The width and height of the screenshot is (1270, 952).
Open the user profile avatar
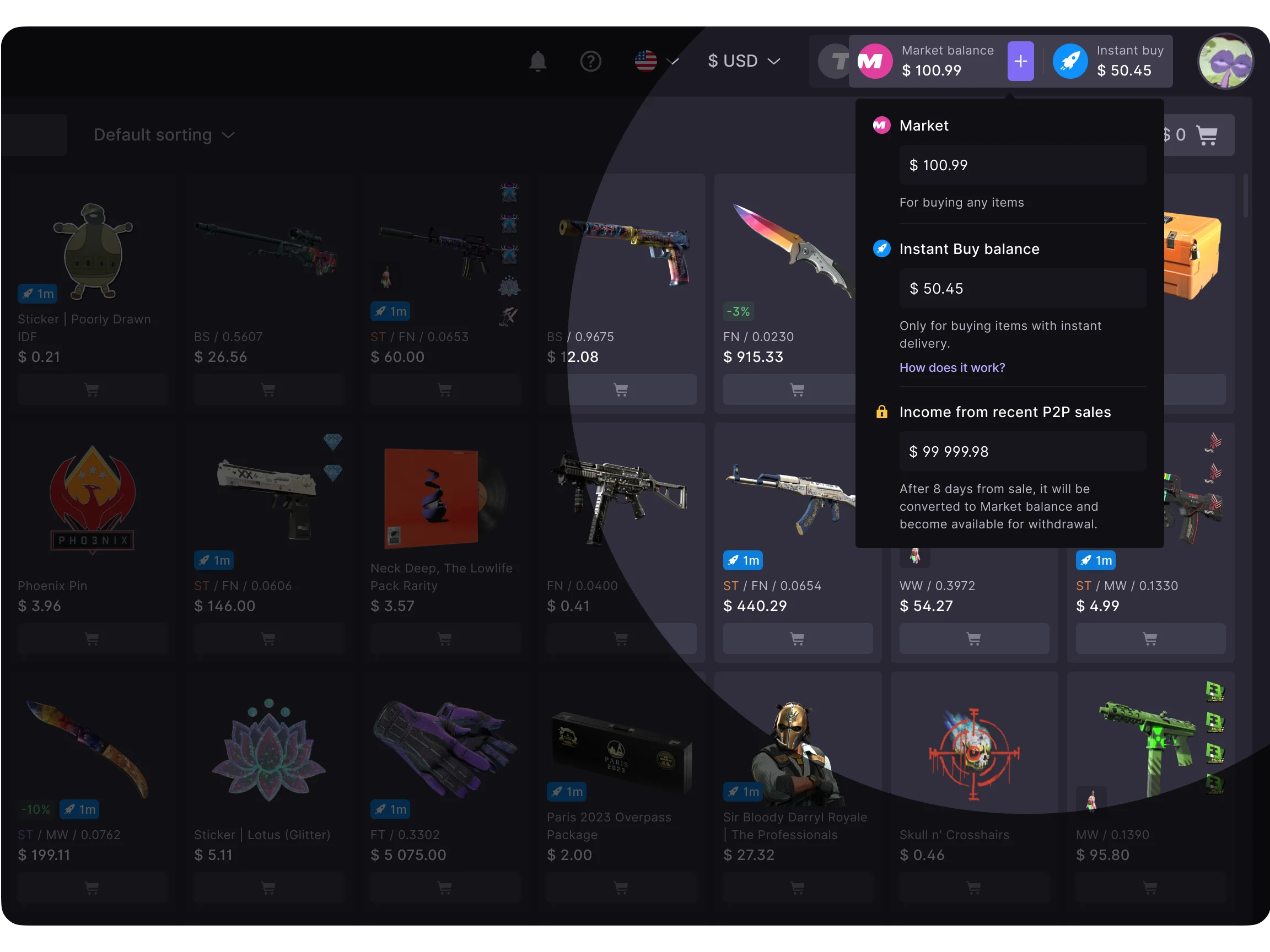pyautogui.click(x=1225, y=61)
